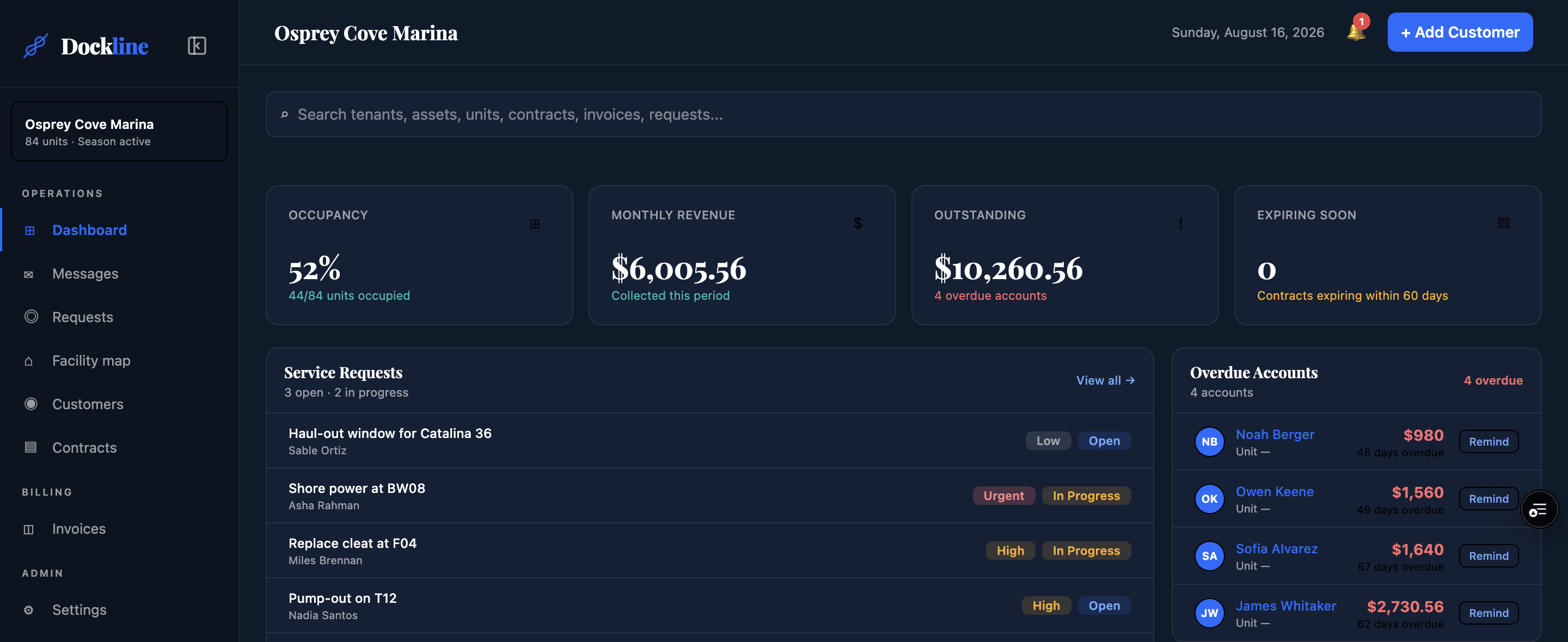This screenshot has width=1568, height=642.
Task: Open Owen Keene's customer link
Action: [x=1275, y=492]
